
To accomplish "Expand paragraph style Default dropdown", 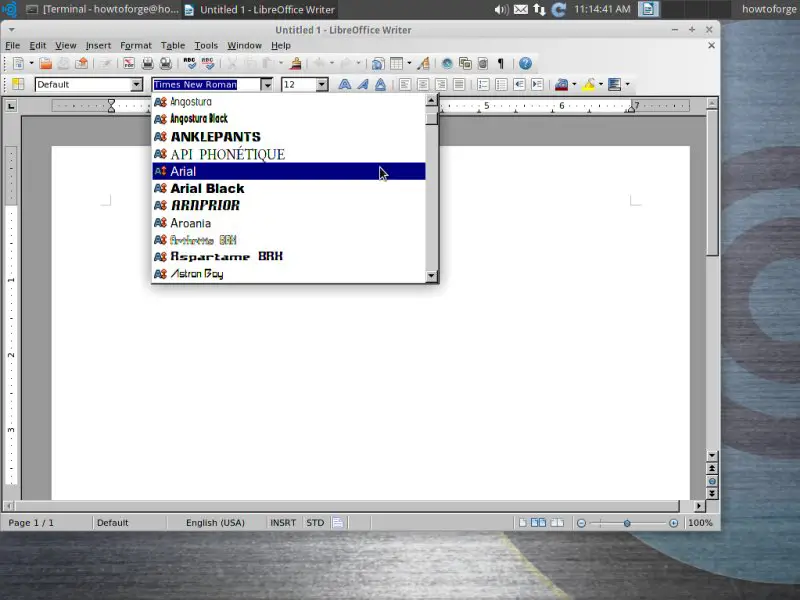I will pyautogui.click(x=136, y=84).
